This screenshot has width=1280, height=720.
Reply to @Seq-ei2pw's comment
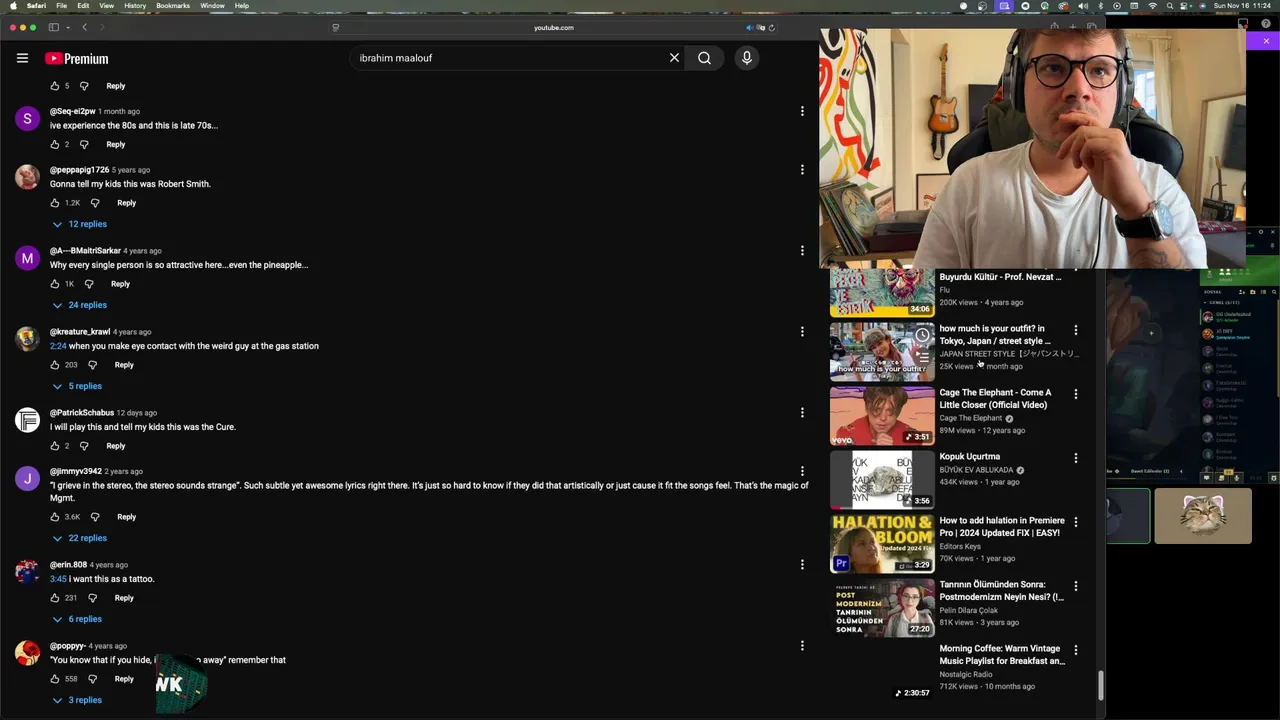tap(116, 144)
